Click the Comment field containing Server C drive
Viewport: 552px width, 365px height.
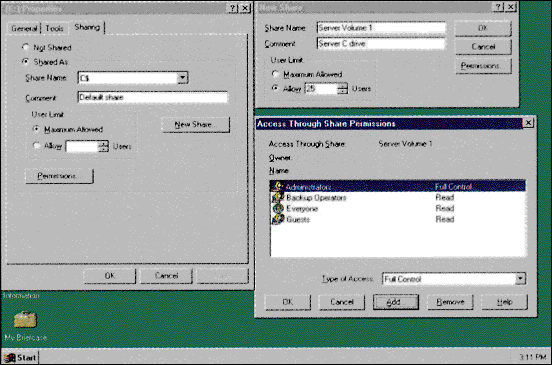[381, 44]
